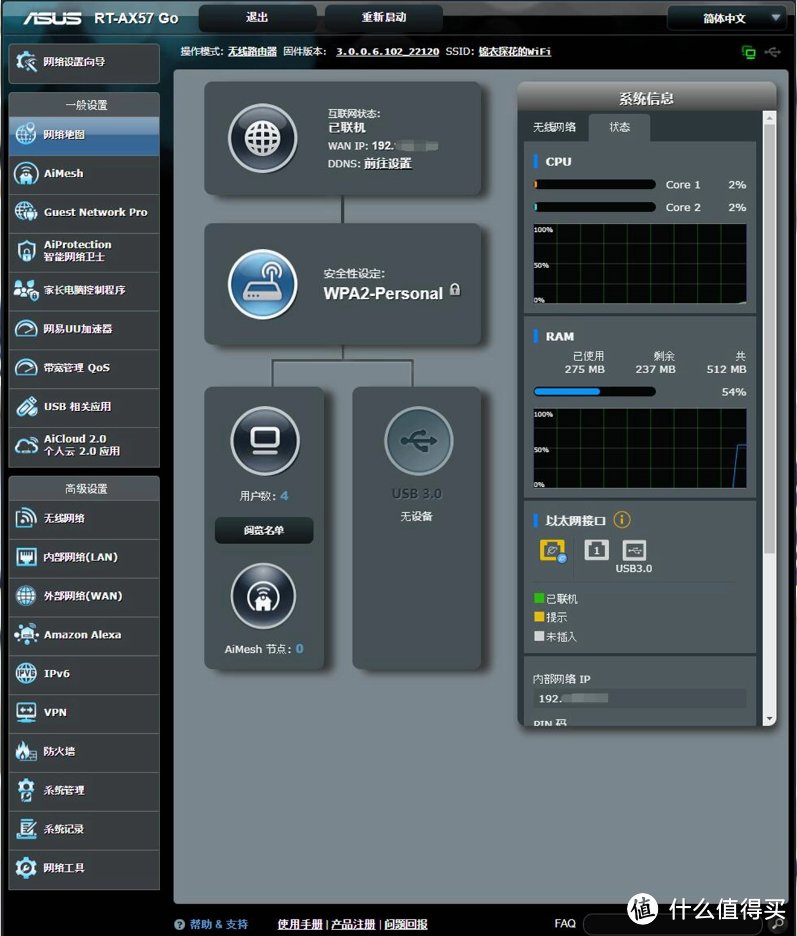Select the Network Map globe icon
This screenshot has width=797, height=936.
tap(26, 134)
